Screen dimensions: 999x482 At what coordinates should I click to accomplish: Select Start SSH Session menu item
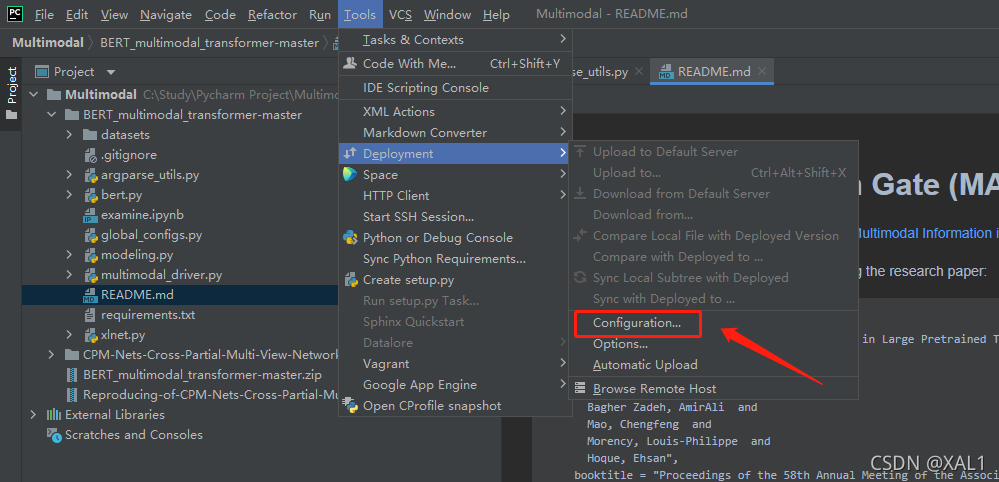point(455,216)
